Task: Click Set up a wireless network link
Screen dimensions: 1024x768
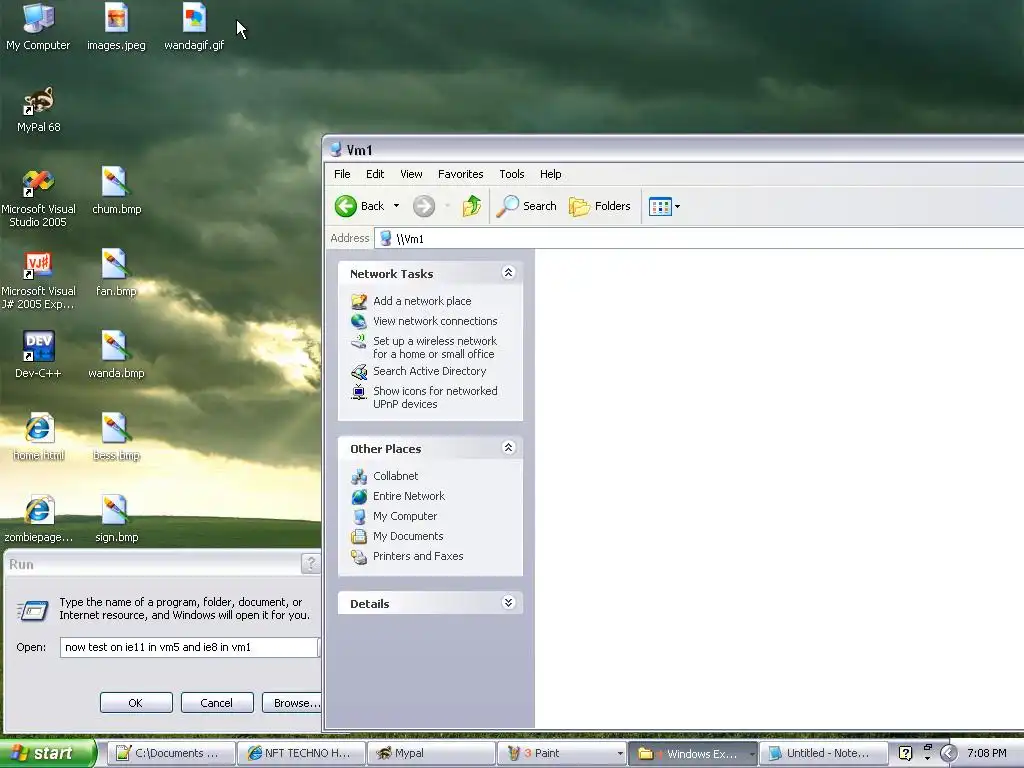Action: click(x=435, y=347)
